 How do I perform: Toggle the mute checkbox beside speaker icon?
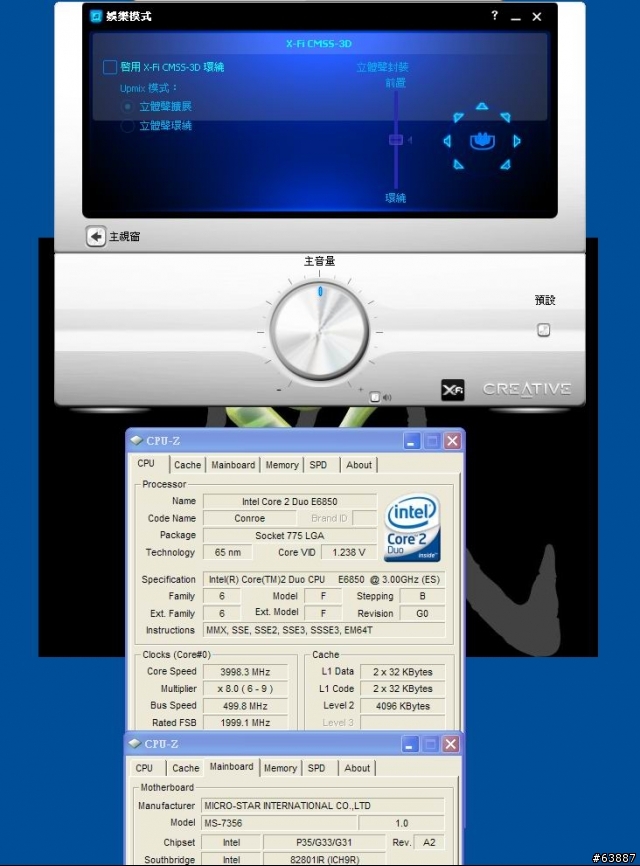click(x=375, y=397)
